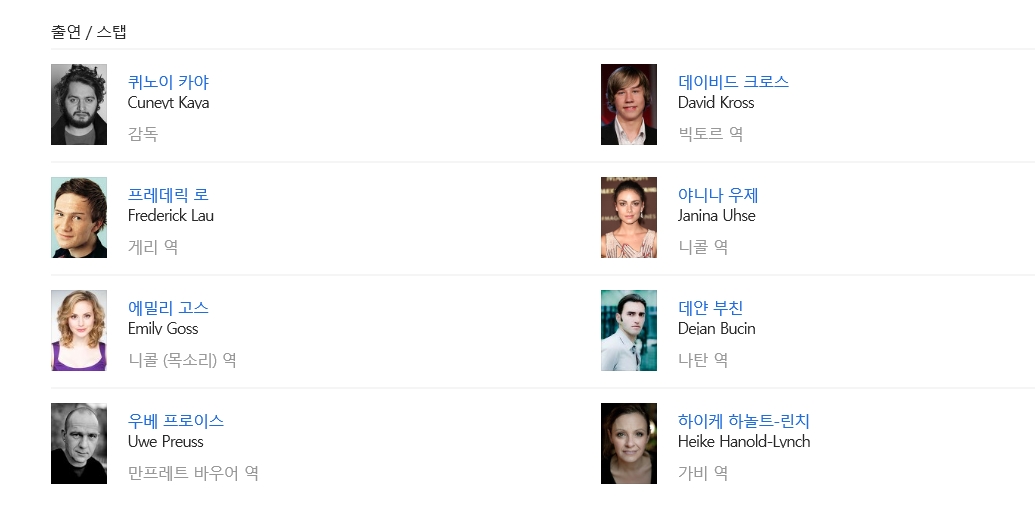Click the 데이비드 크로스 name link
Screen dimensions: 1035x528
[733, 82]
